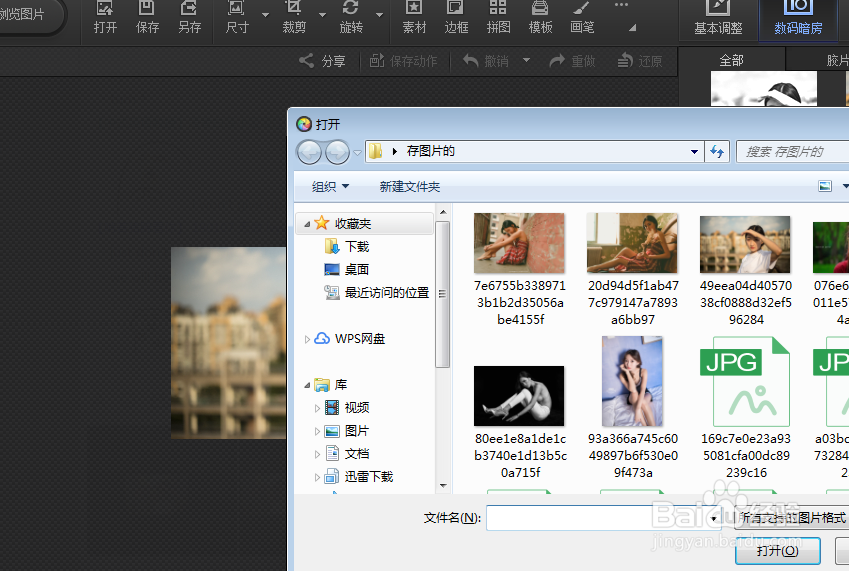Select the 旋转 (Rotate) tool
The image size is (849, 571).
(351, 18)
